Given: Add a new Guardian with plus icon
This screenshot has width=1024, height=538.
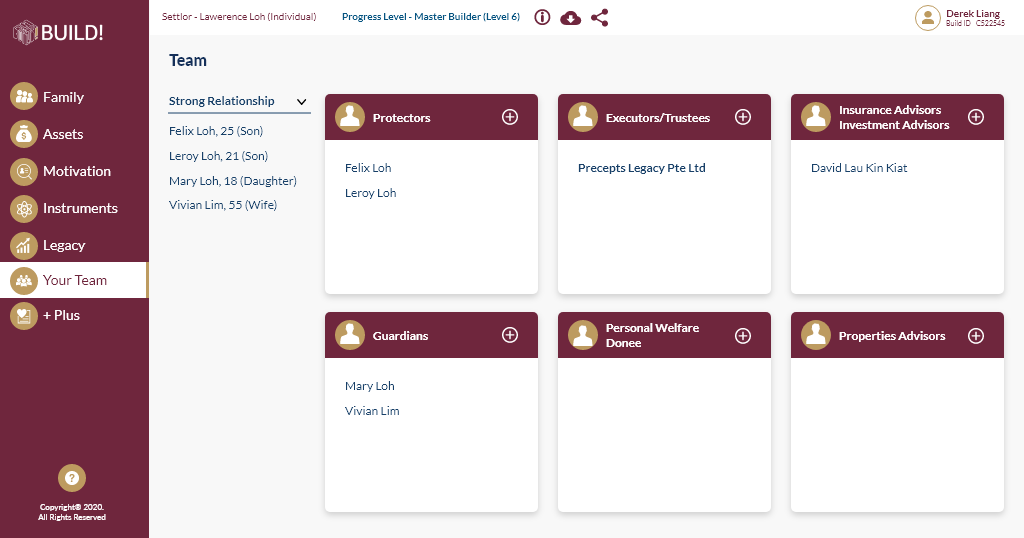Looking at the screenshot, I should coord(510,335).
